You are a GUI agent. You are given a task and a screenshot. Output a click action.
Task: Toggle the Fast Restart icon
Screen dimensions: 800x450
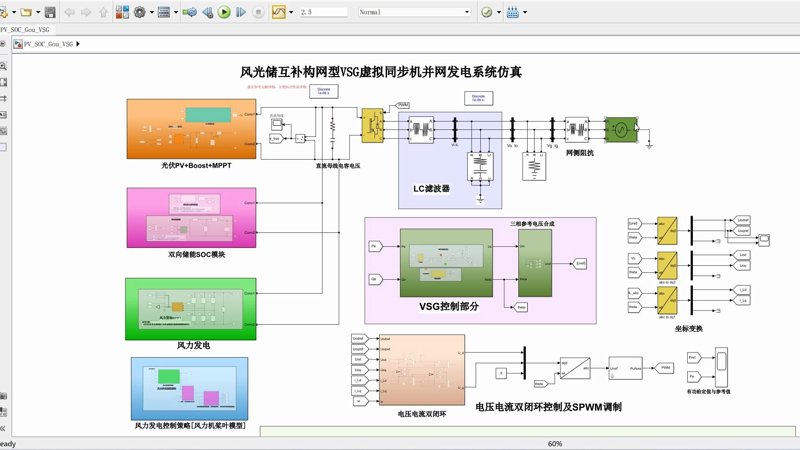pos(190,12)
